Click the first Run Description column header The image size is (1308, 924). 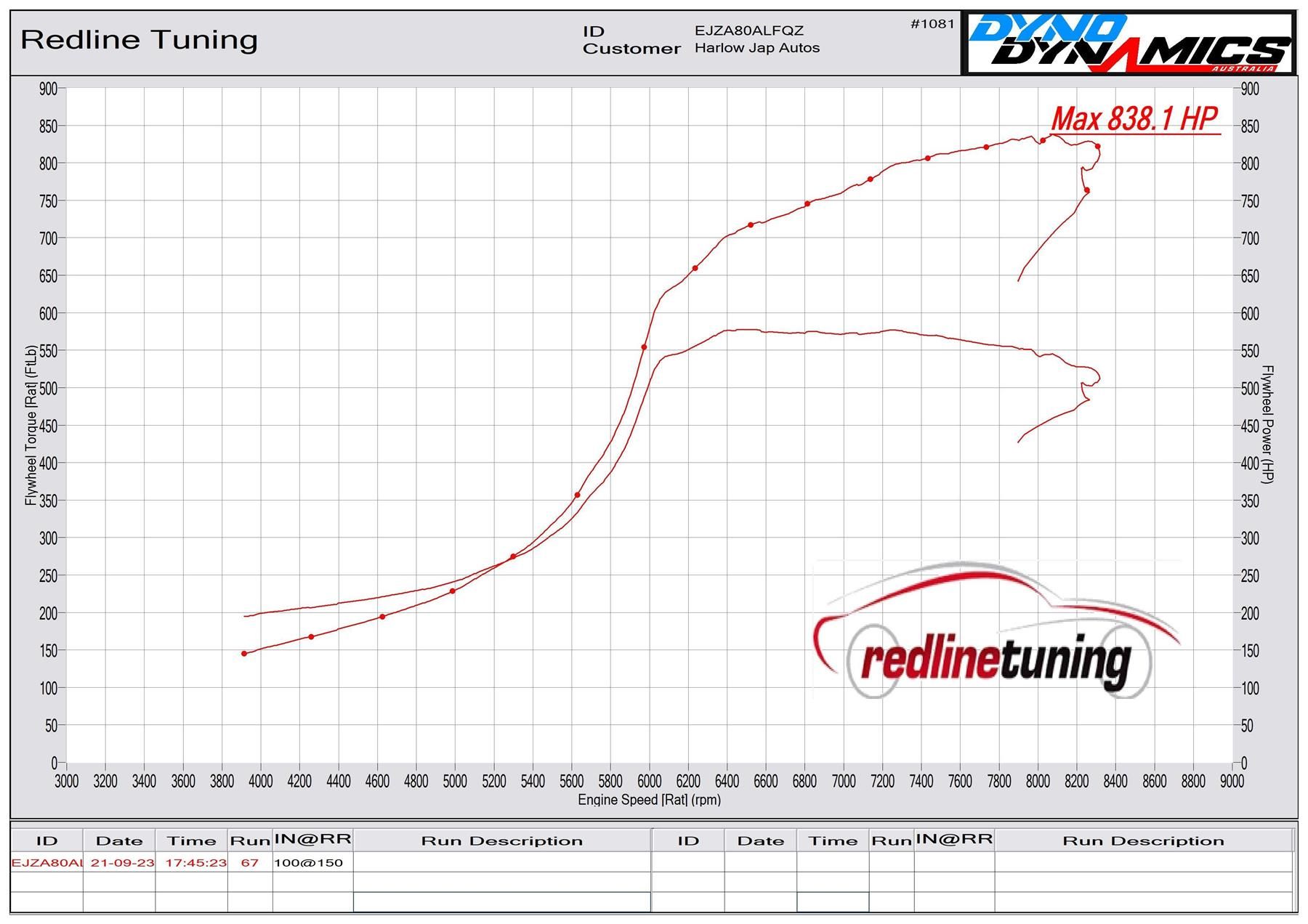502,840
